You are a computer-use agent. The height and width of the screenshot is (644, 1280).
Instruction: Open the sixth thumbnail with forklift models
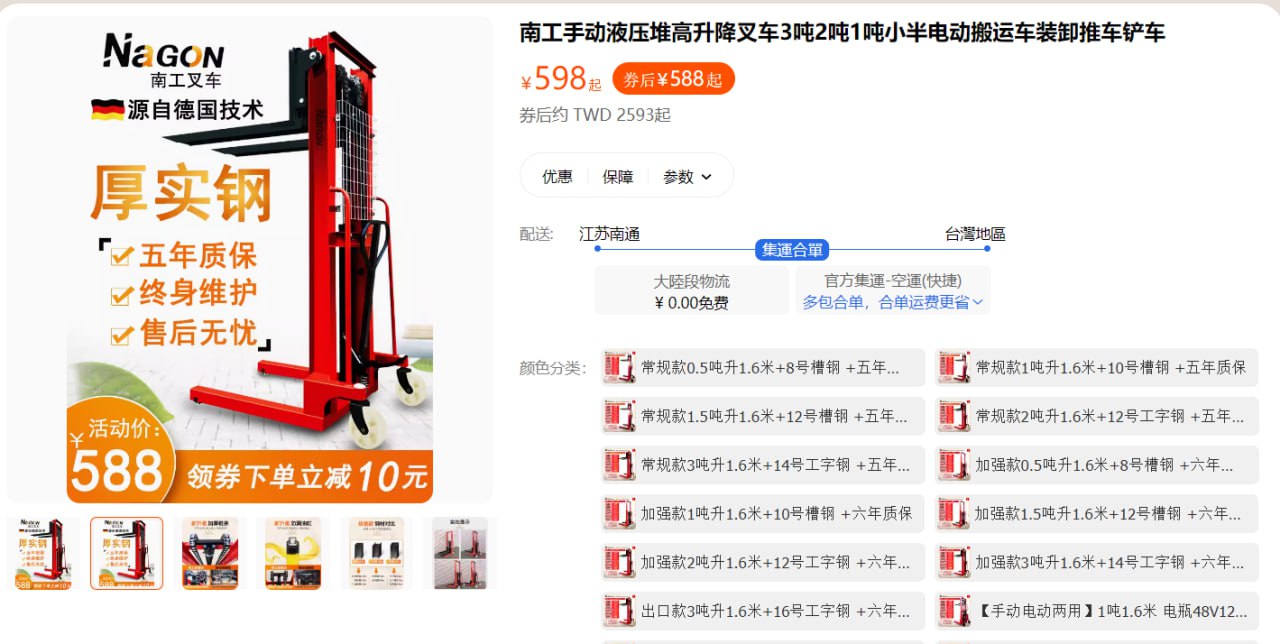tap(459, 553)
